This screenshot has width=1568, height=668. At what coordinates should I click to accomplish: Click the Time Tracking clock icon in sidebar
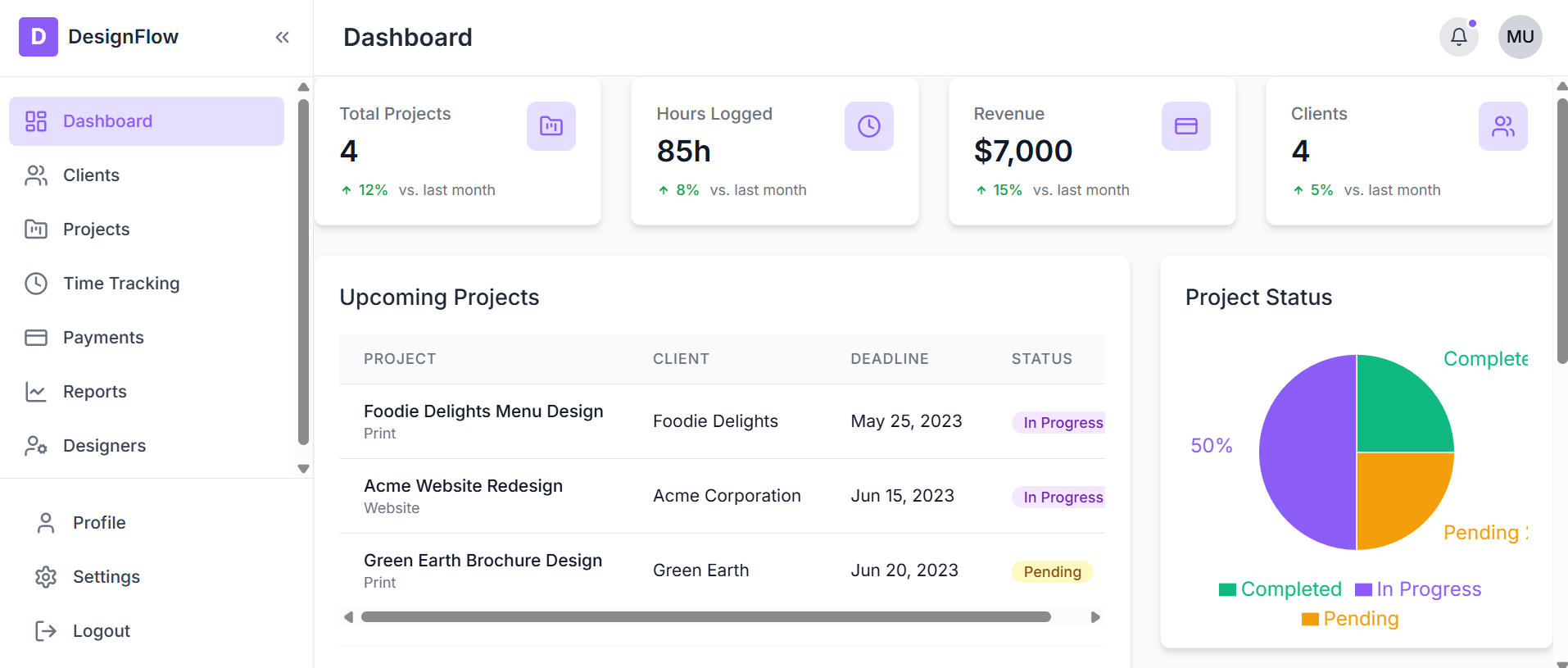(36, 284)
